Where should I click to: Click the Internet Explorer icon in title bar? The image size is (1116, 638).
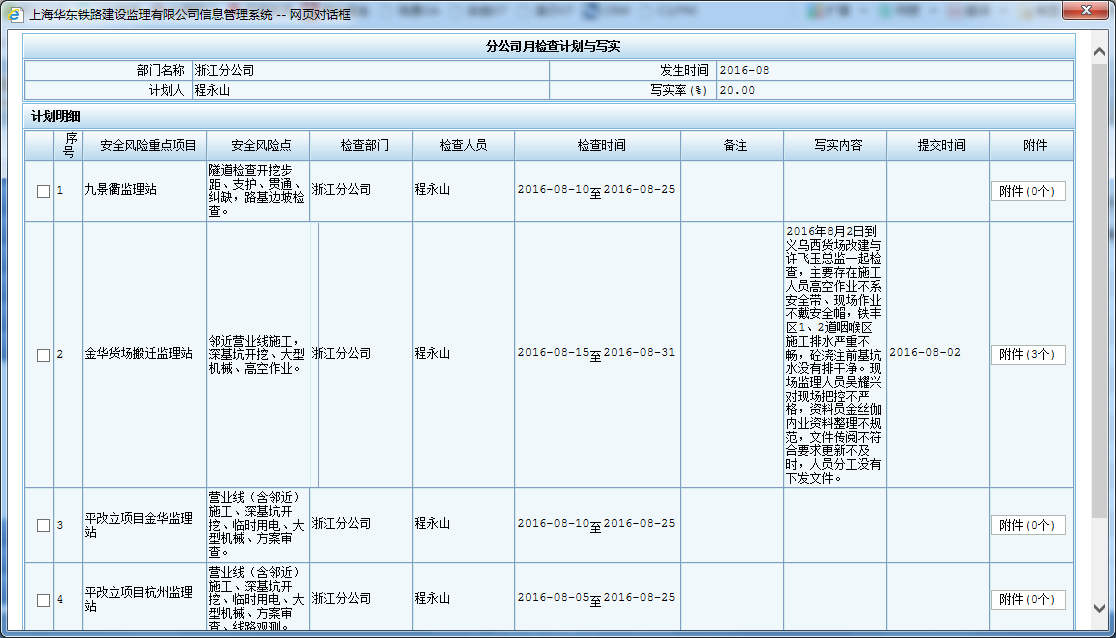[x=13, y=14]
